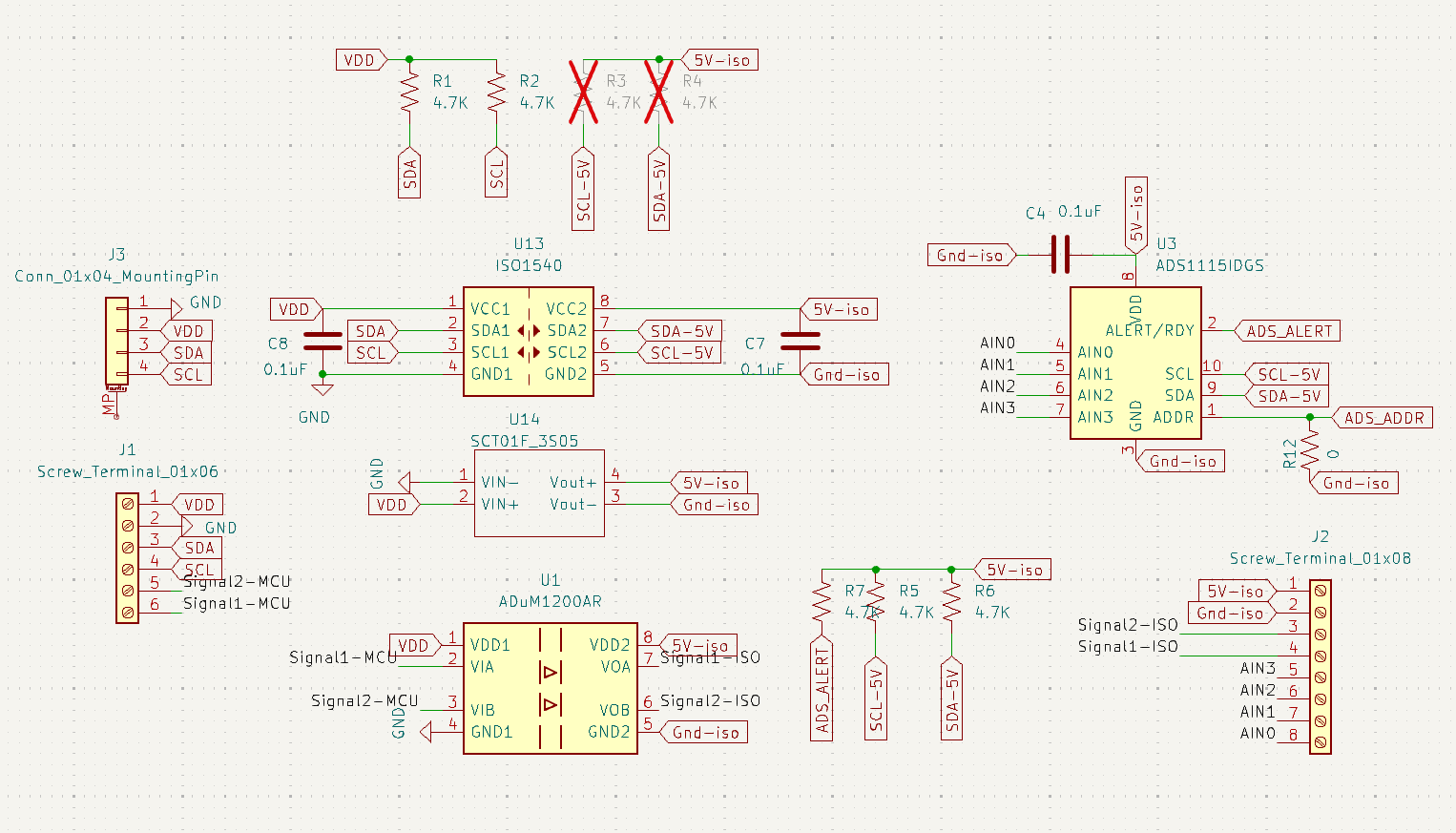Select SCL-5V label at U13 pin 6
1456x833 pixels.
tap(680, 353)
